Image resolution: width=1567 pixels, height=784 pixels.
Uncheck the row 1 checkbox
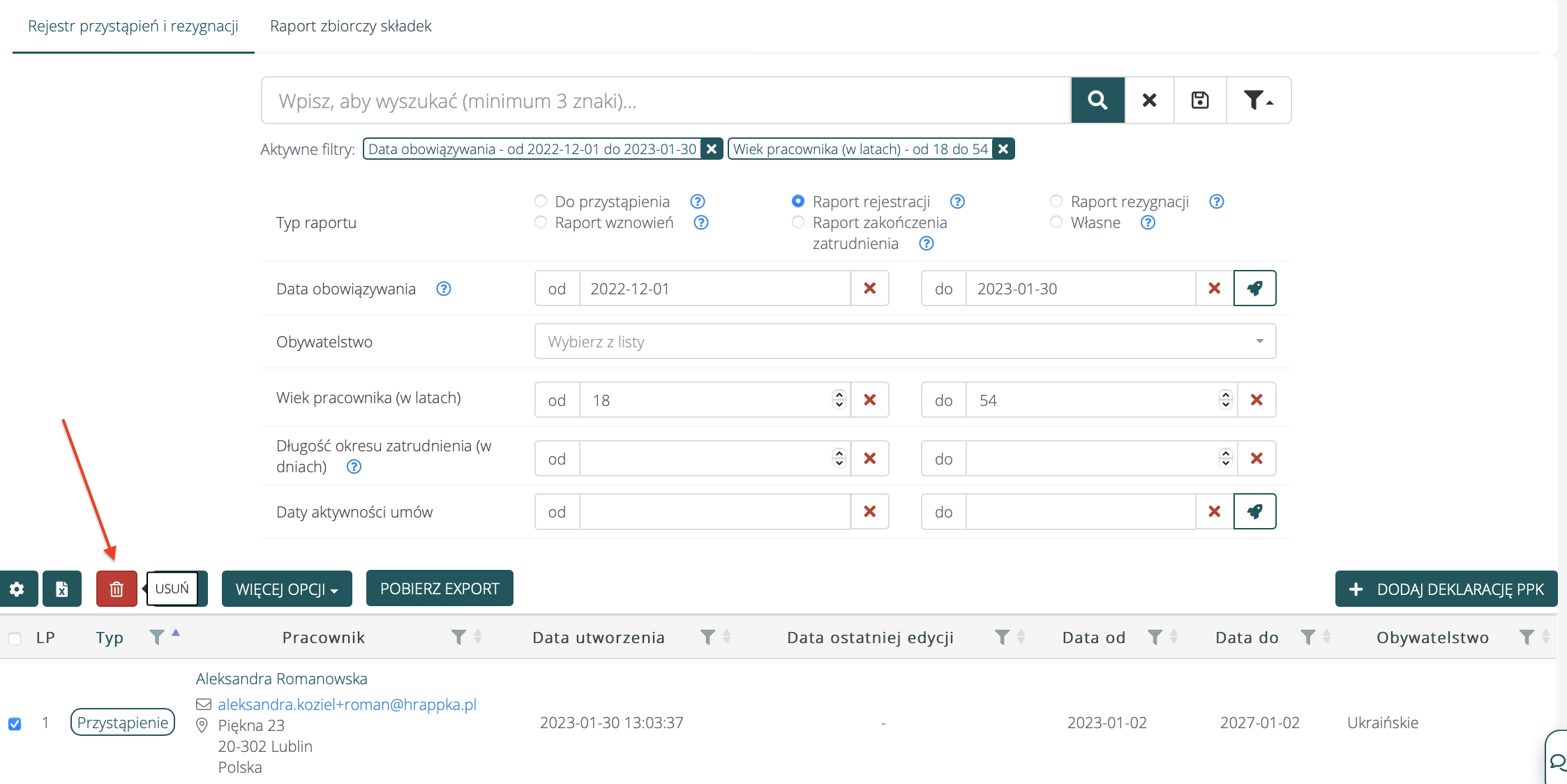coord(15,723)
